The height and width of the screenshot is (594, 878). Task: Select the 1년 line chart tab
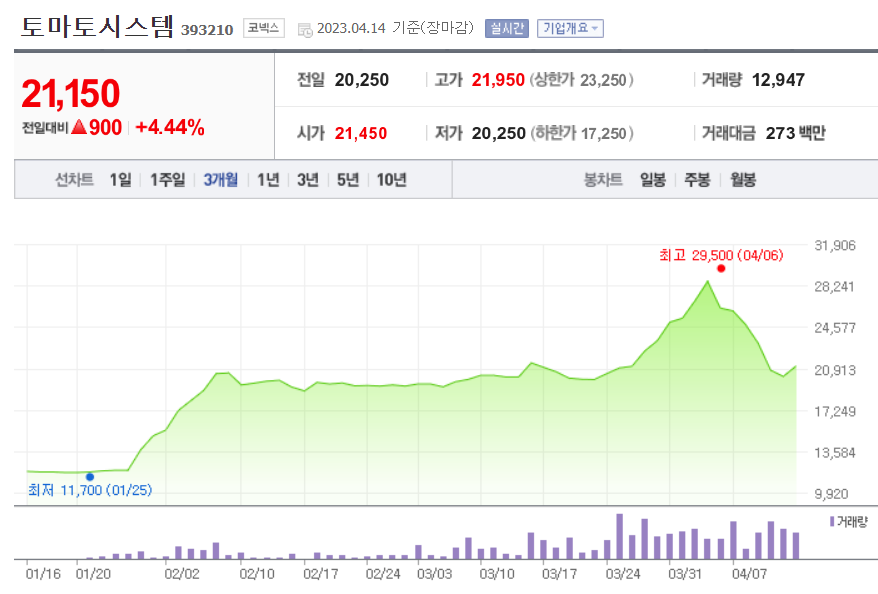coord(268,180)
